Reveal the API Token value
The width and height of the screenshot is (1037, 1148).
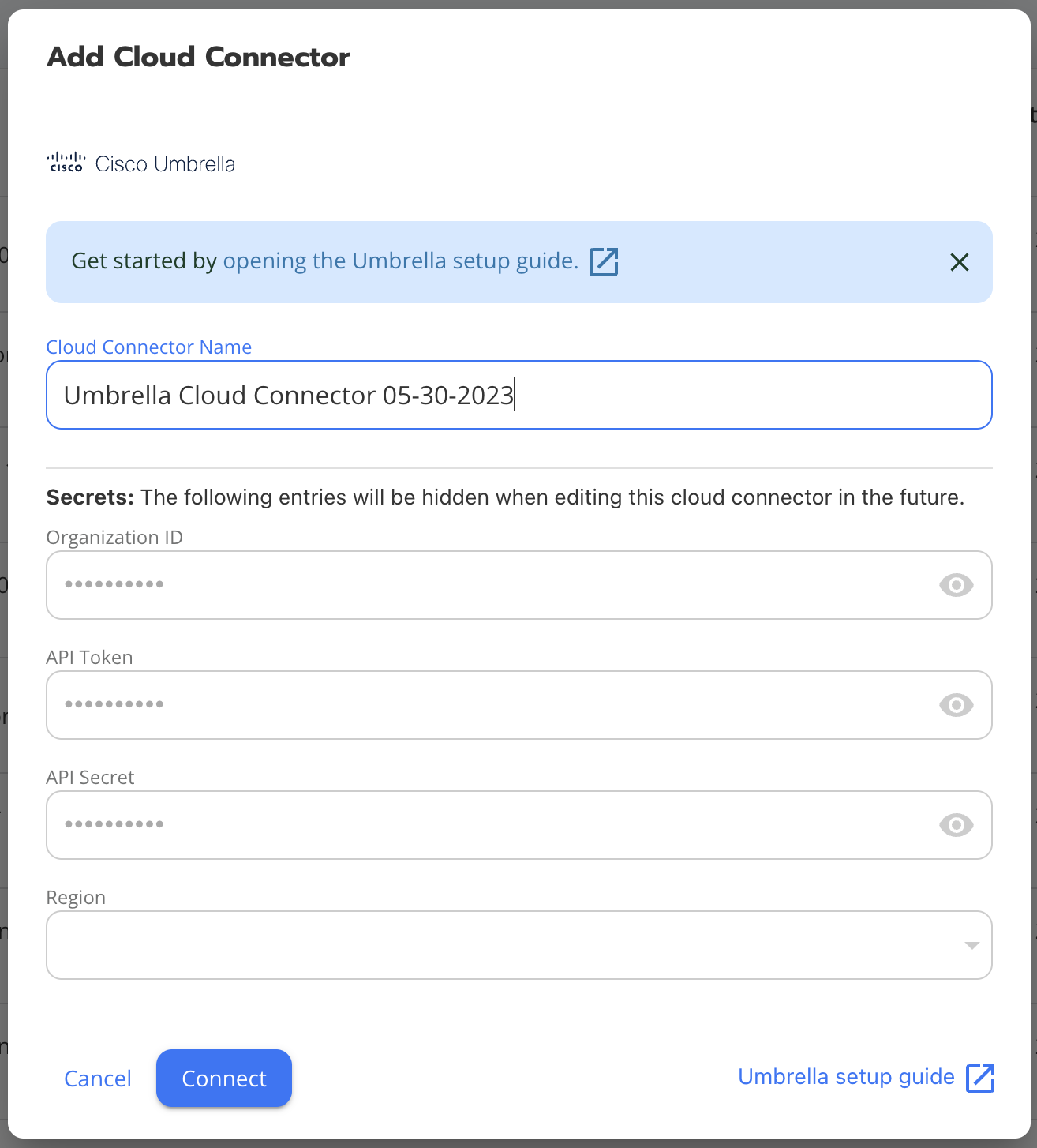pos(956,705)
